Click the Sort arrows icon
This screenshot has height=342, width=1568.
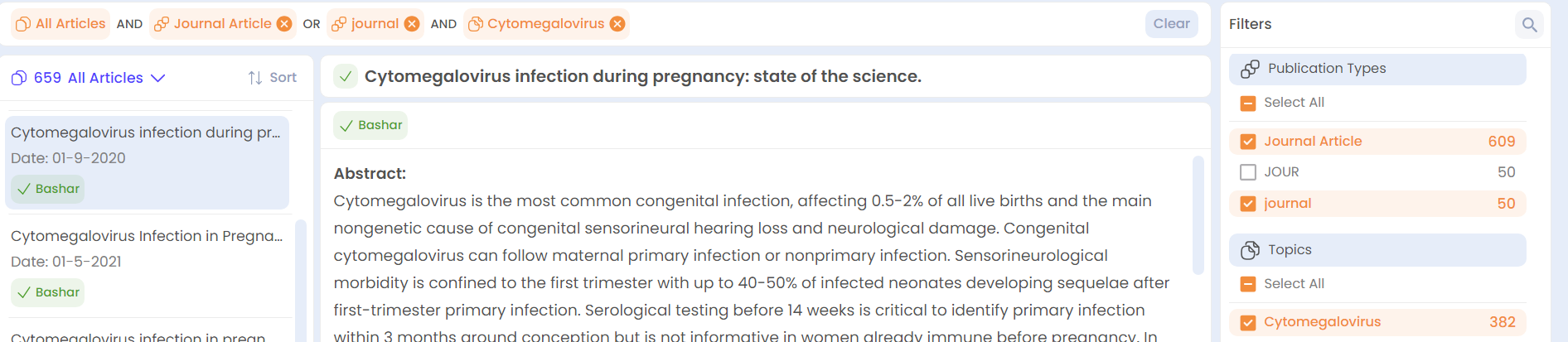coord(255,78)
